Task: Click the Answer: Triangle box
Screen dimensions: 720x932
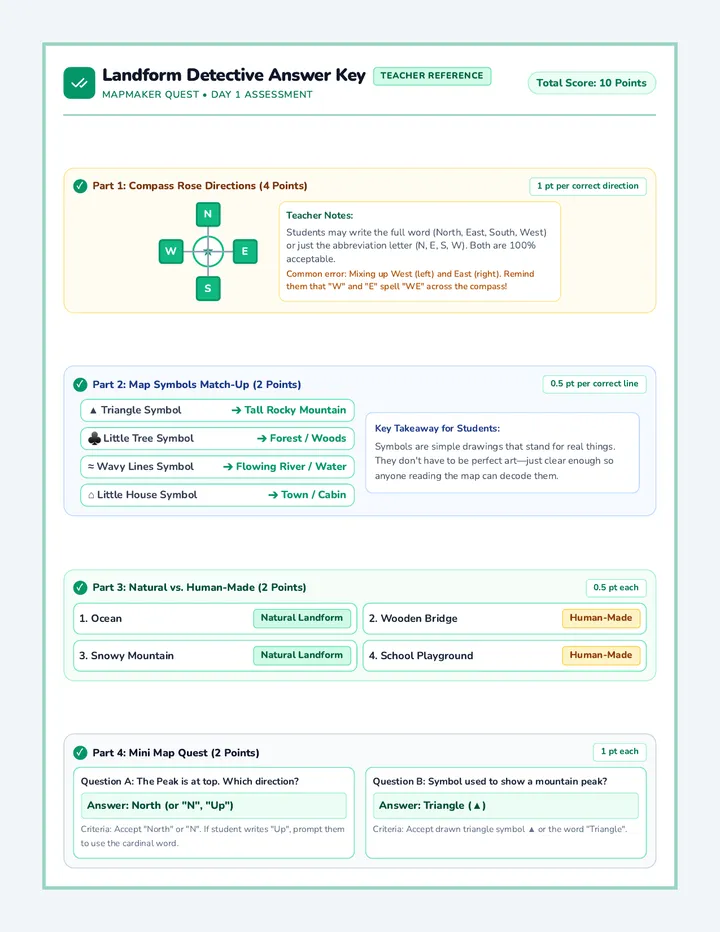Action: [x=505, y=805]
